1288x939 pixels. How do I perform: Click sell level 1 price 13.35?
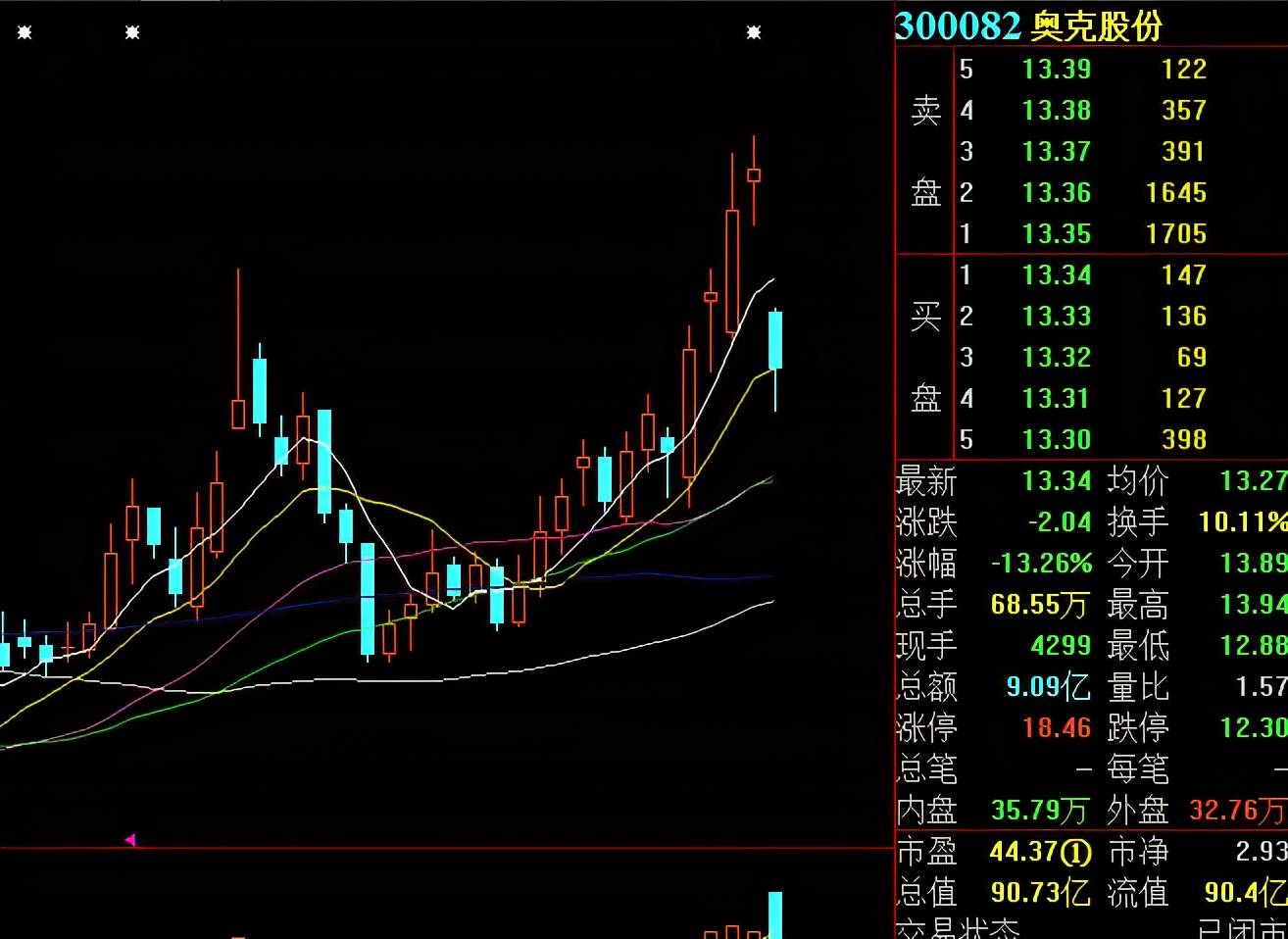pos(1056,234)
